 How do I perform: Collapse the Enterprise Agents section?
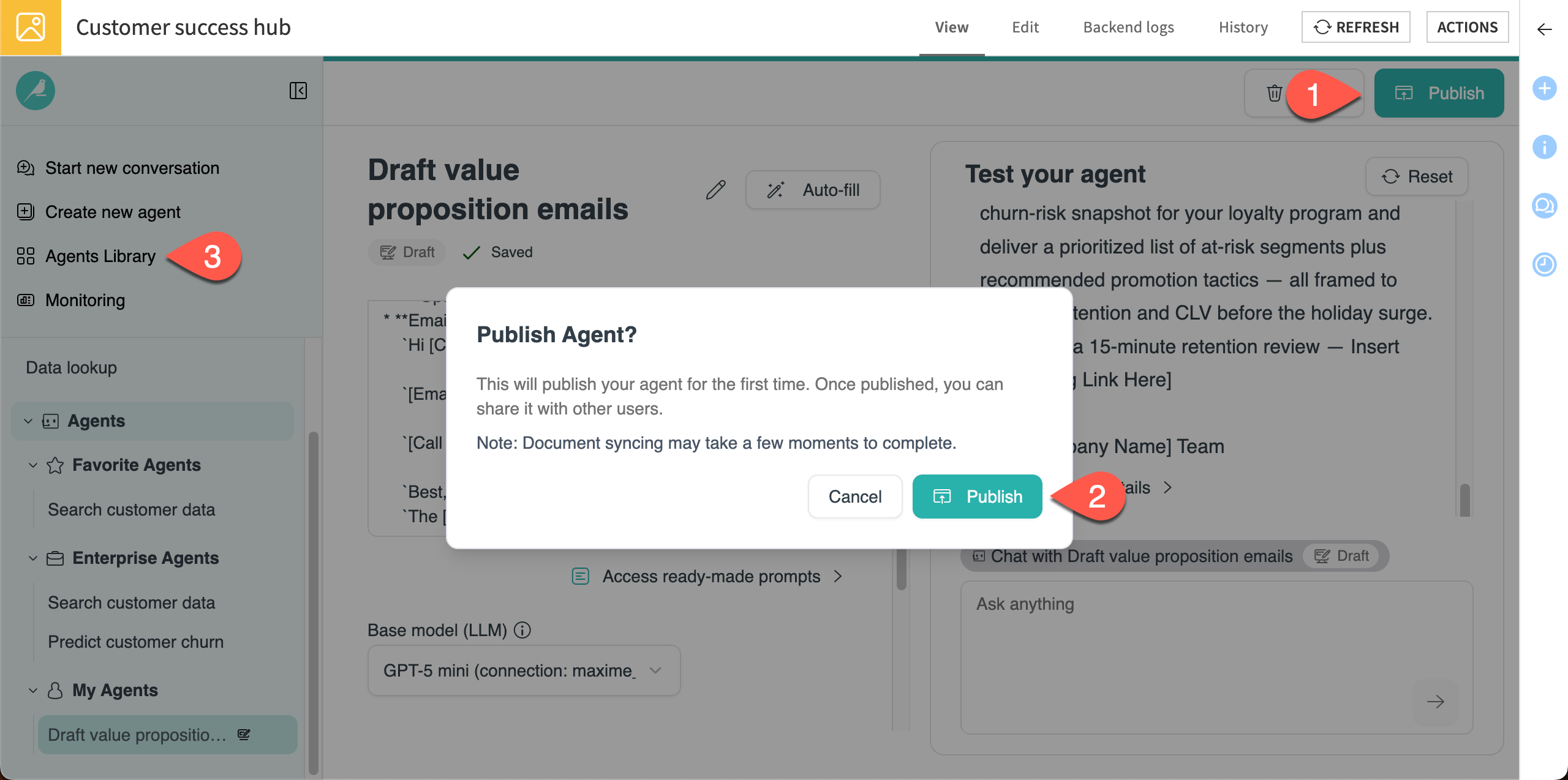[x=33, y=558]
